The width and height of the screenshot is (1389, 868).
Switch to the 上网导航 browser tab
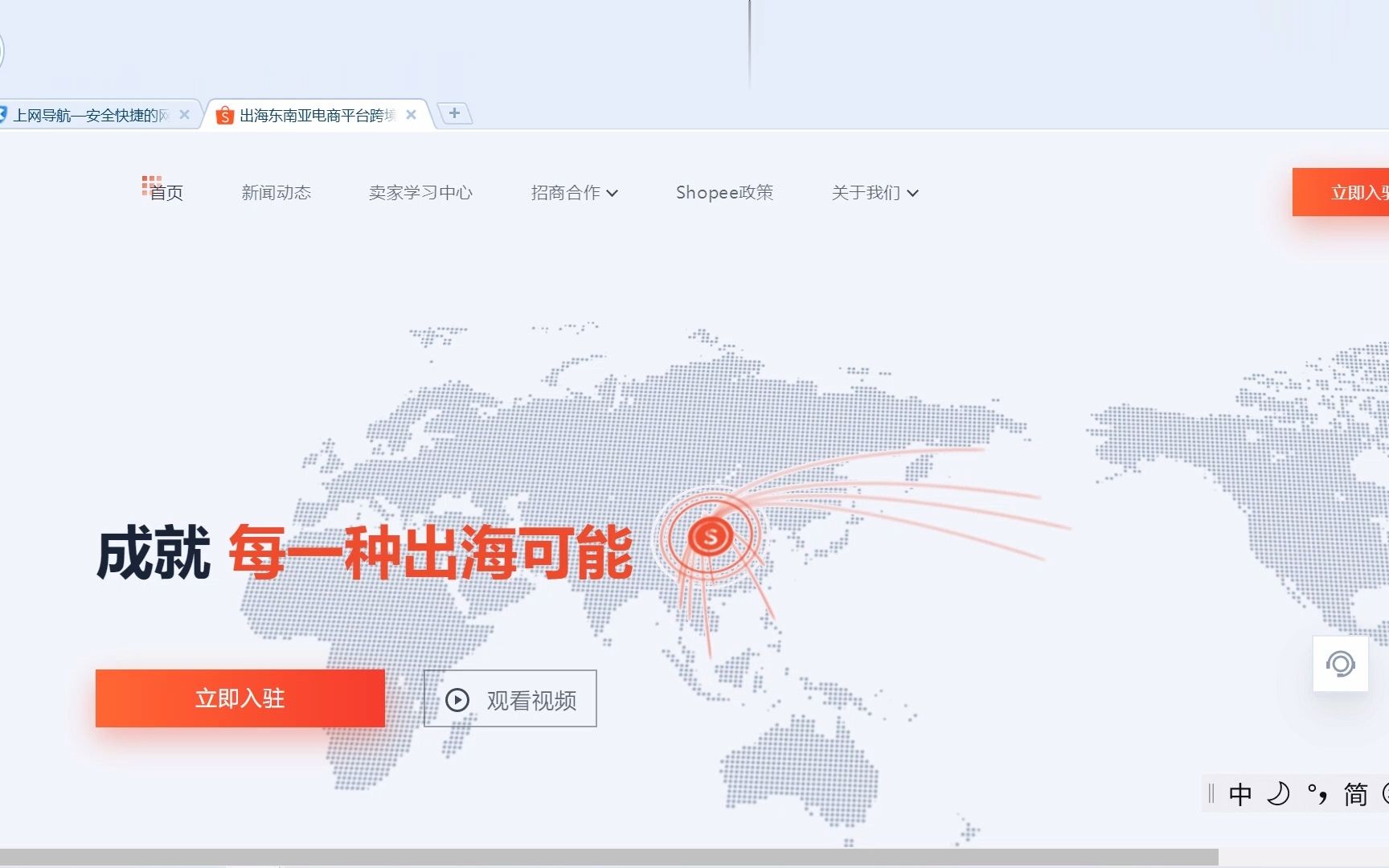[92, 116]
